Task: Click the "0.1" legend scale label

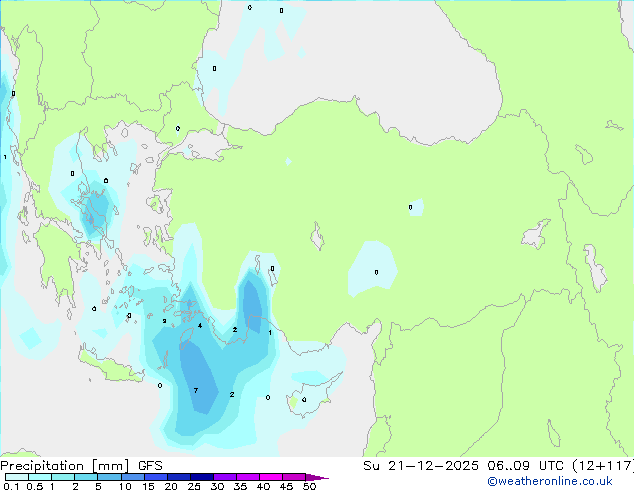Action: coord(11,486)
